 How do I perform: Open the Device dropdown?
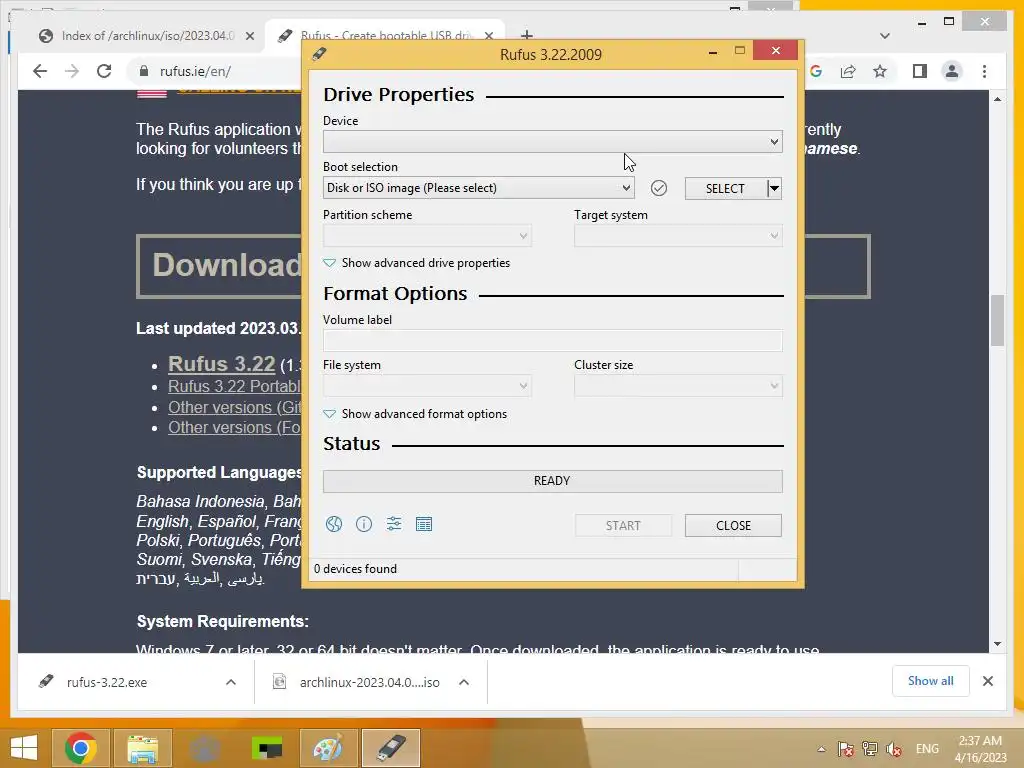552,142
